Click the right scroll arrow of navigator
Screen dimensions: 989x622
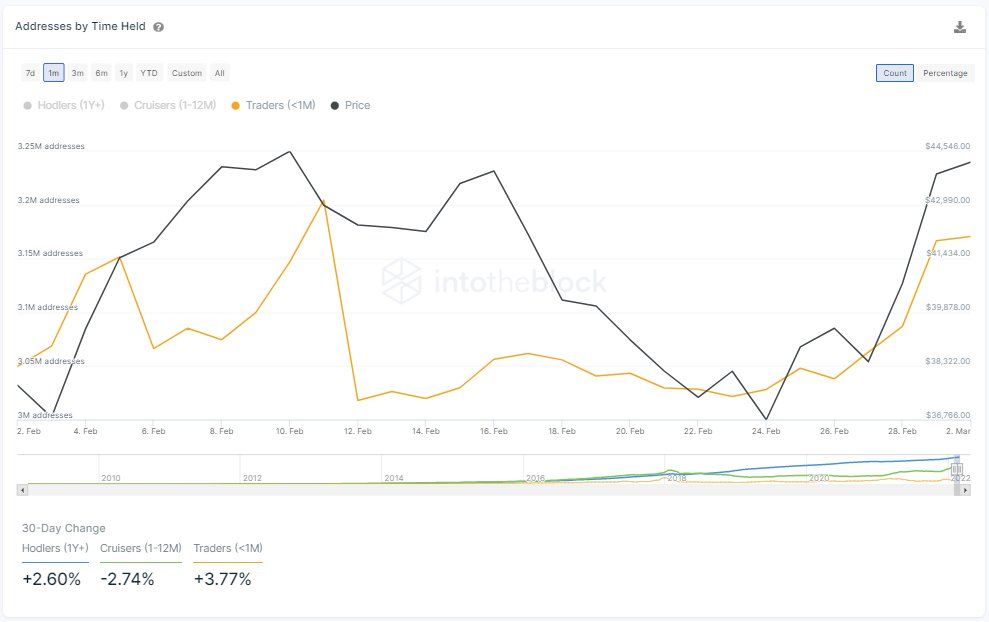pyautogui.click(x=965, y=489)
